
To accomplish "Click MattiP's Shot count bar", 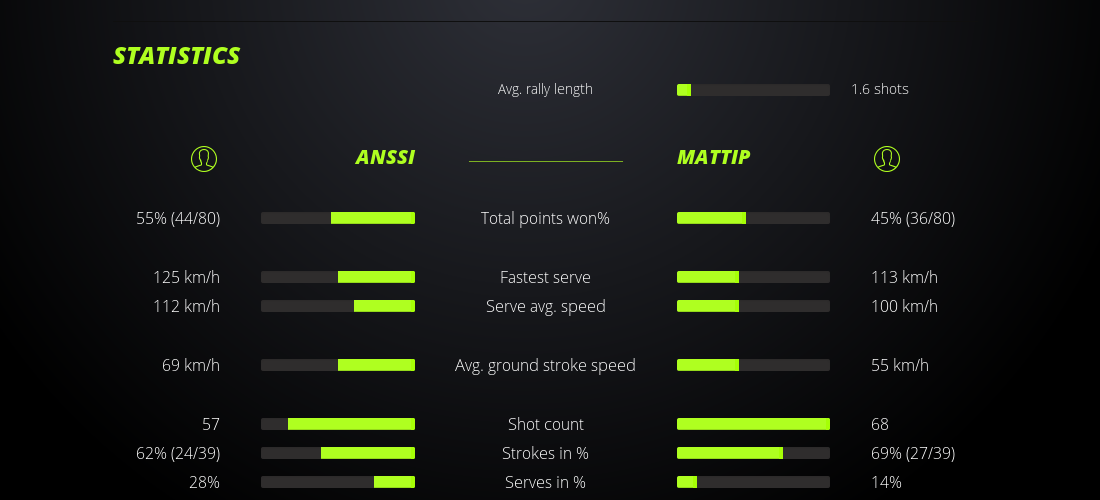I will pyautogui.click(x=753, y=424).
